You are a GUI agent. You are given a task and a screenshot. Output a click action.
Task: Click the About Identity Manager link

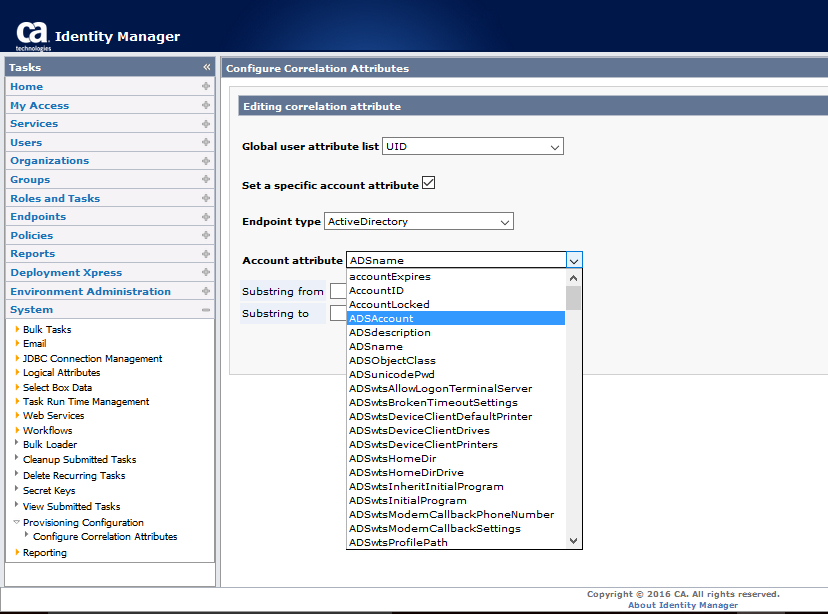click(x=682, y=604)
